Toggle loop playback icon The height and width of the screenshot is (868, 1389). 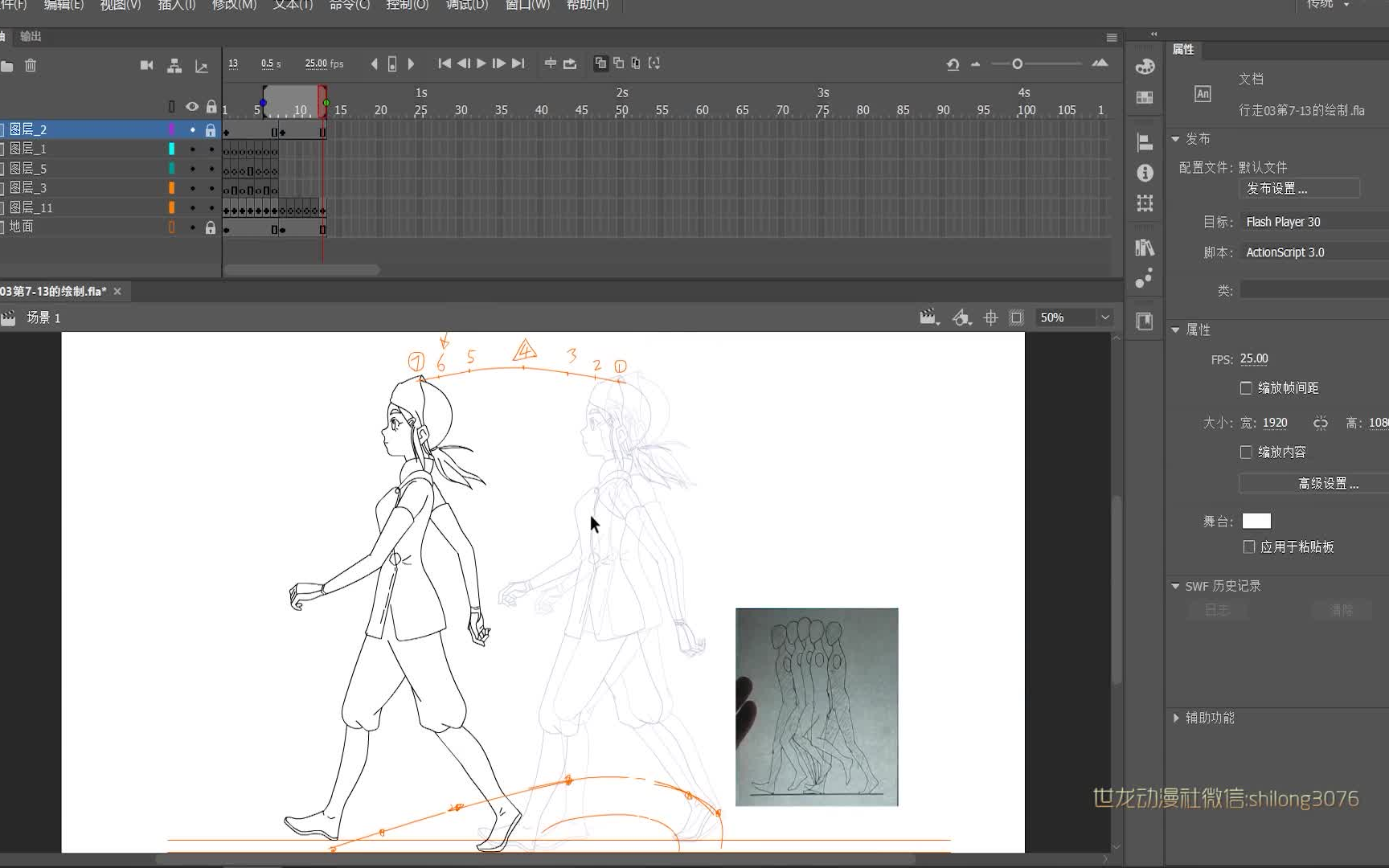(x=570, y=63)
